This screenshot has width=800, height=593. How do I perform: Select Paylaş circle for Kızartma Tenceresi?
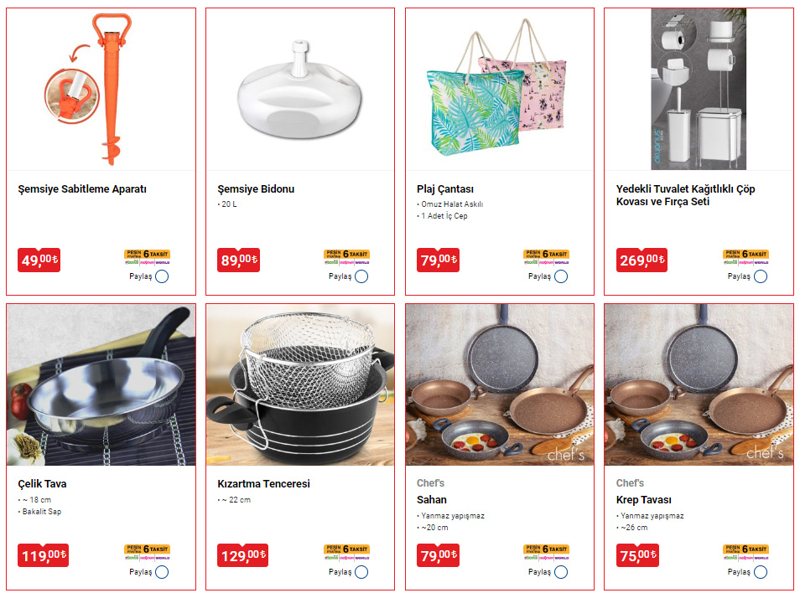[361, 572]
